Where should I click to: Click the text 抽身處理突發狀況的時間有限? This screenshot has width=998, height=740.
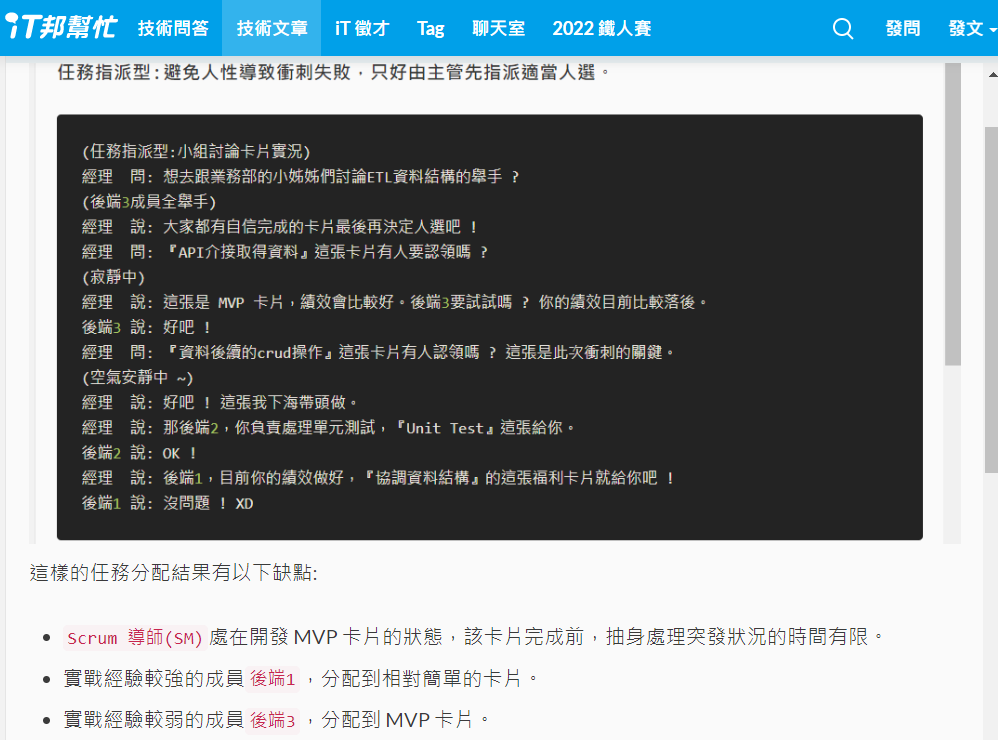pos(736,637)
